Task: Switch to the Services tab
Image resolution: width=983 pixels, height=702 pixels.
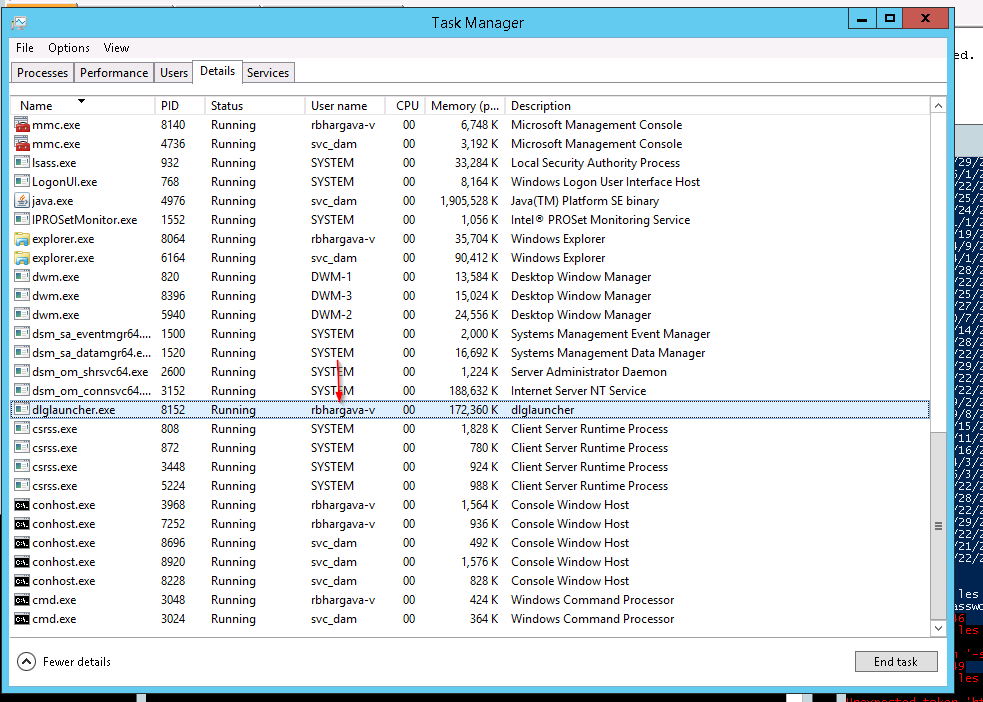Action: [x=268, y=73]
